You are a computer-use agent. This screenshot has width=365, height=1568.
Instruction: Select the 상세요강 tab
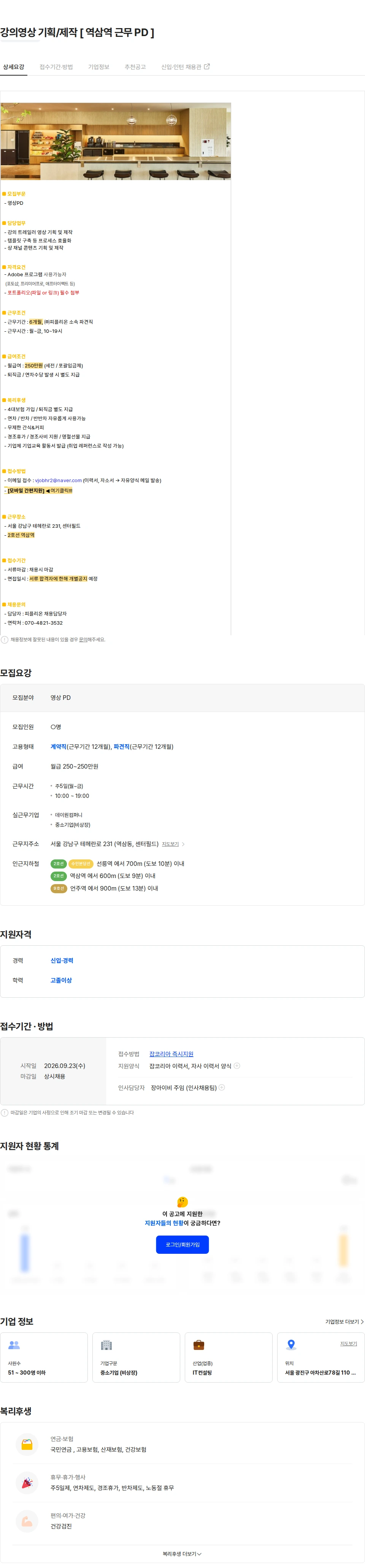coord(13,67)
